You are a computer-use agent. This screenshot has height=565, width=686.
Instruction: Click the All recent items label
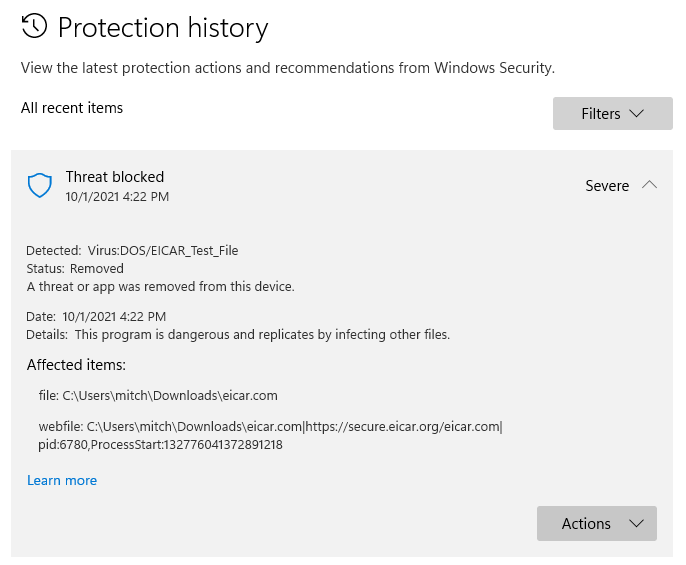72,108
